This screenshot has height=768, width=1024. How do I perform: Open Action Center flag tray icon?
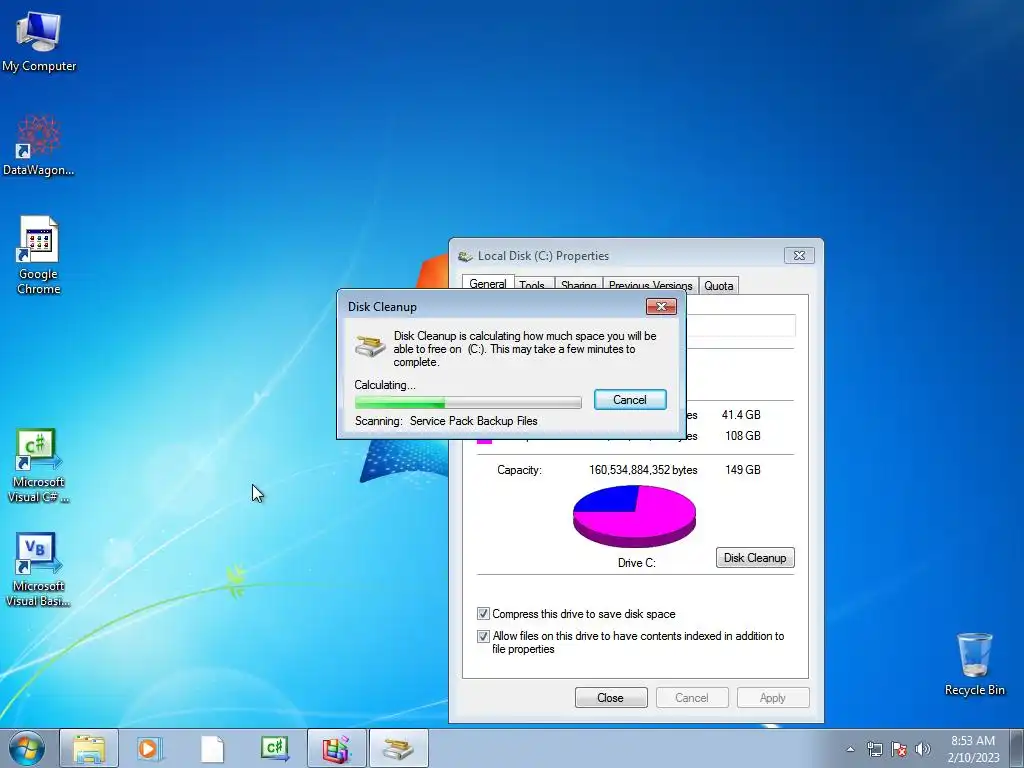(899, 749)
